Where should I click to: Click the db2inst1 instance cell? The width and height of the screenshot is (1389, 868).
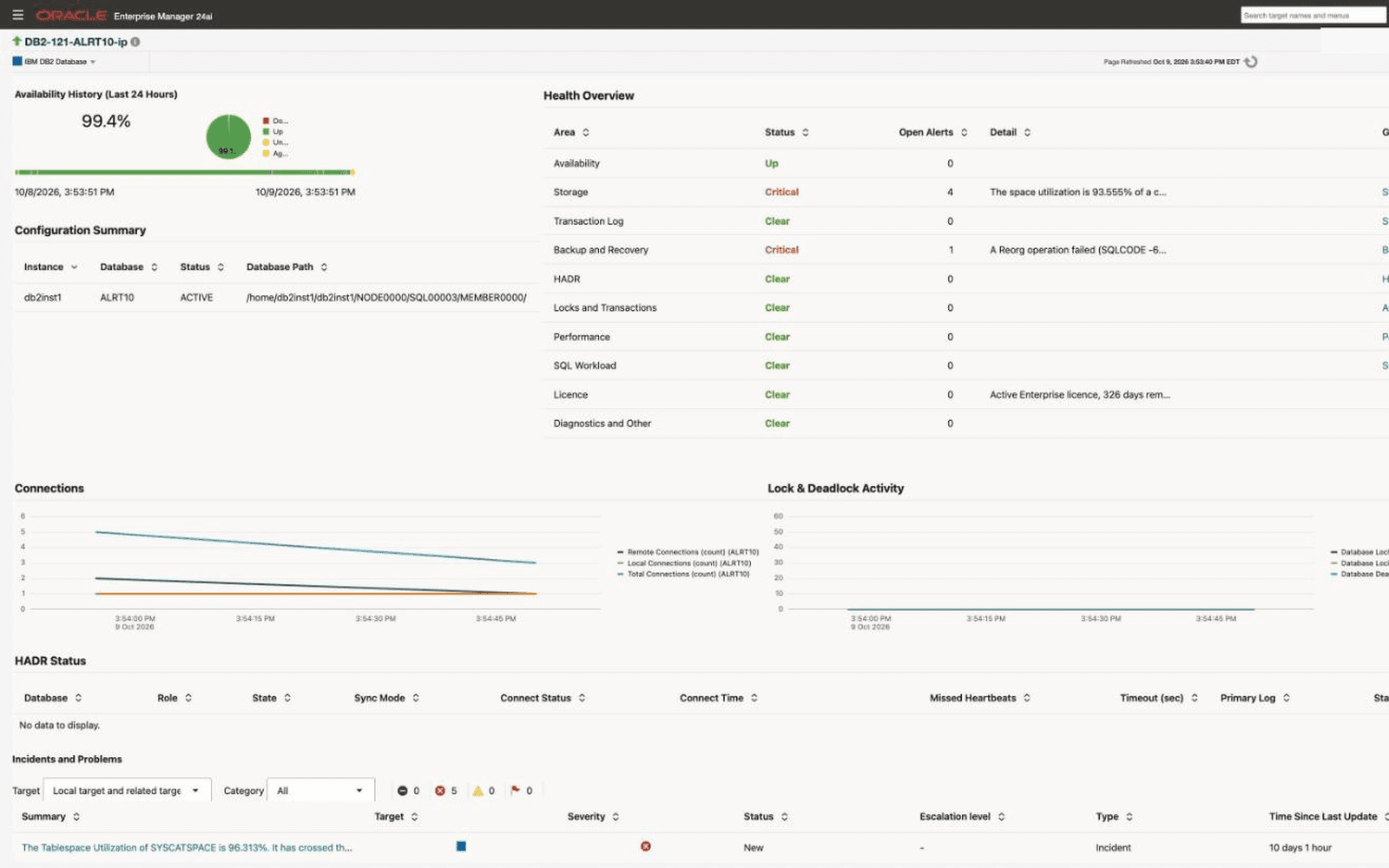click(x=43, y=298)
